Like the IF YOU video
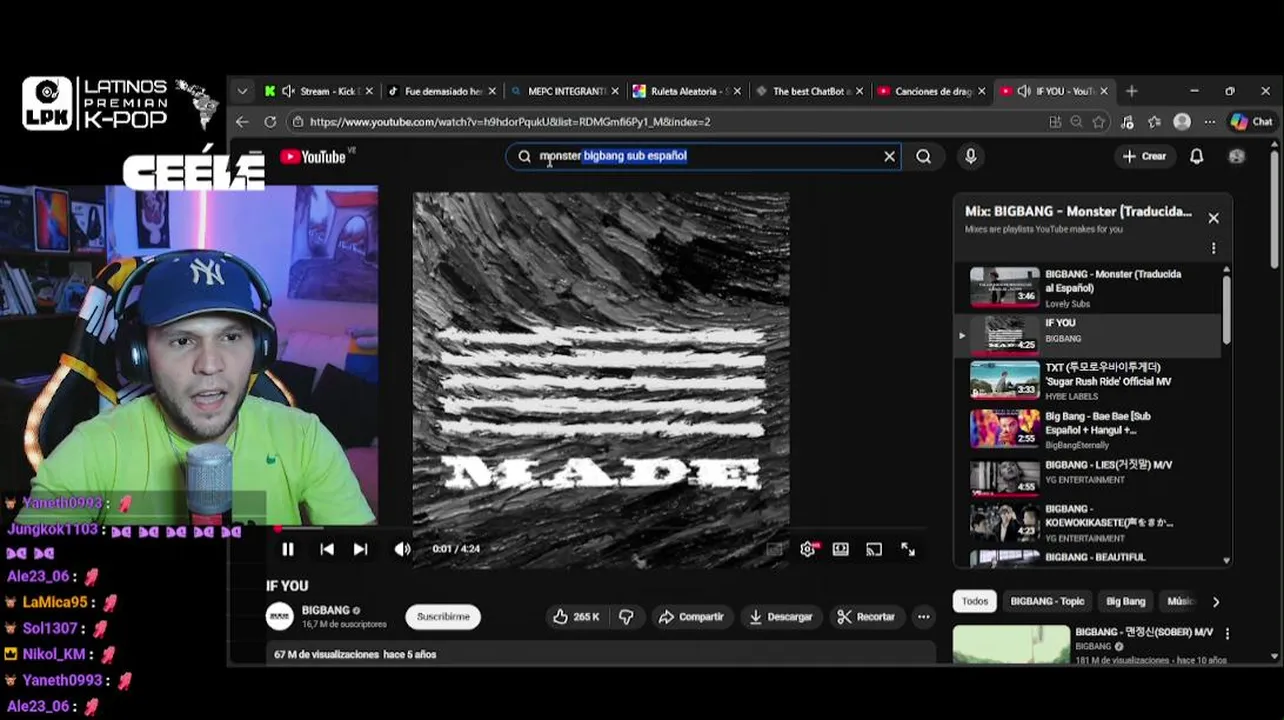Screen dimensions: 1284x720 point(576,617)
